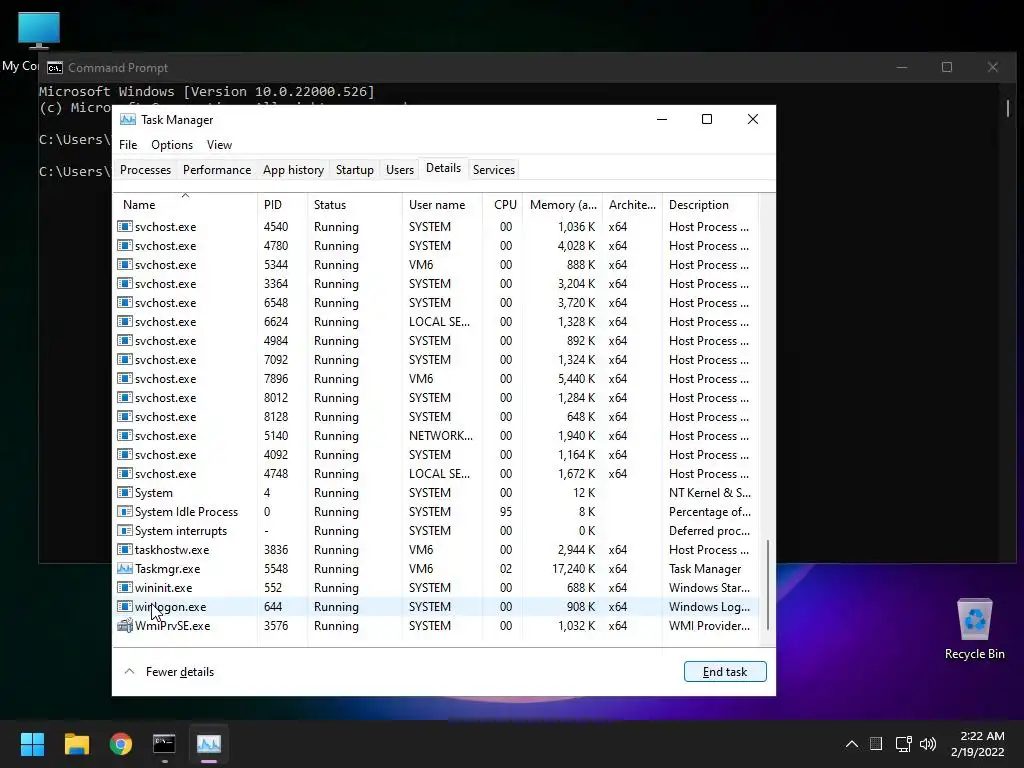Click the End task button
Image resolution: width=1024 pixels, height=768 pixels.
coord(725,672)
